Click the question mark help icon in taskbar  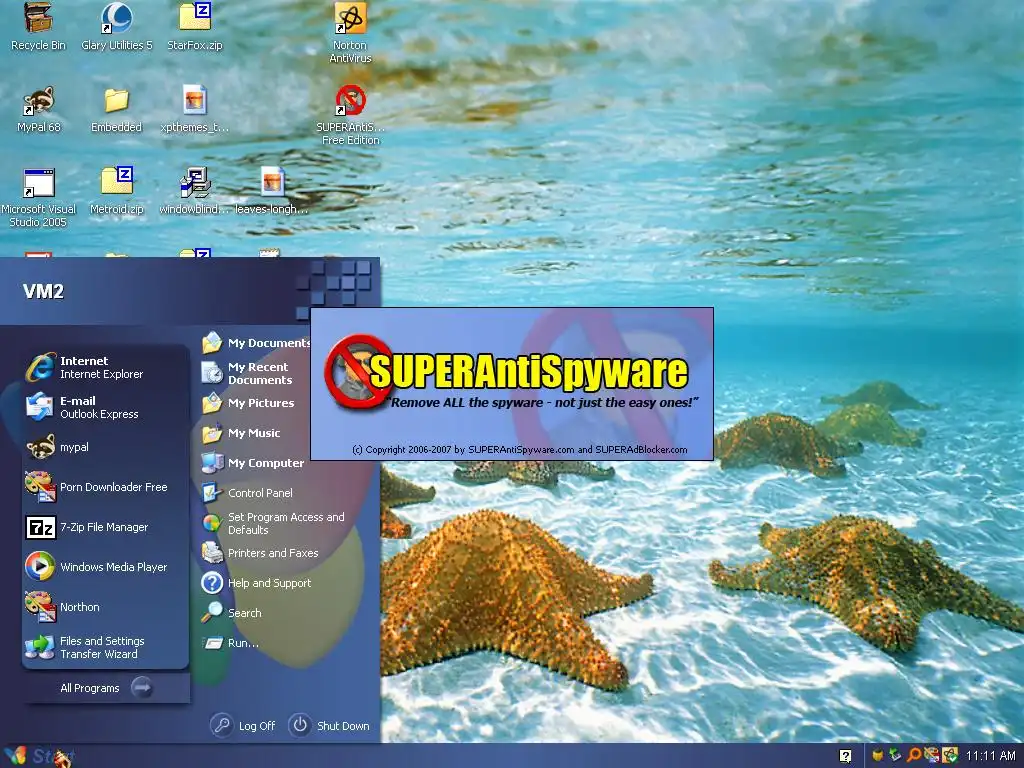click(845, 756)
